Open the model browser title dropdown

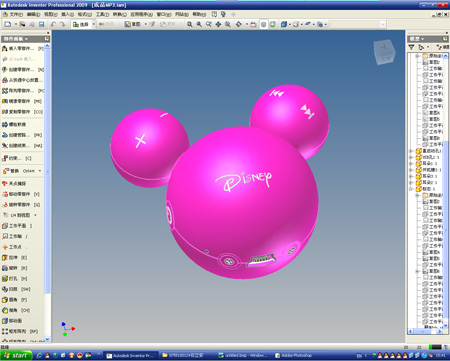click(x=417, y=39)
